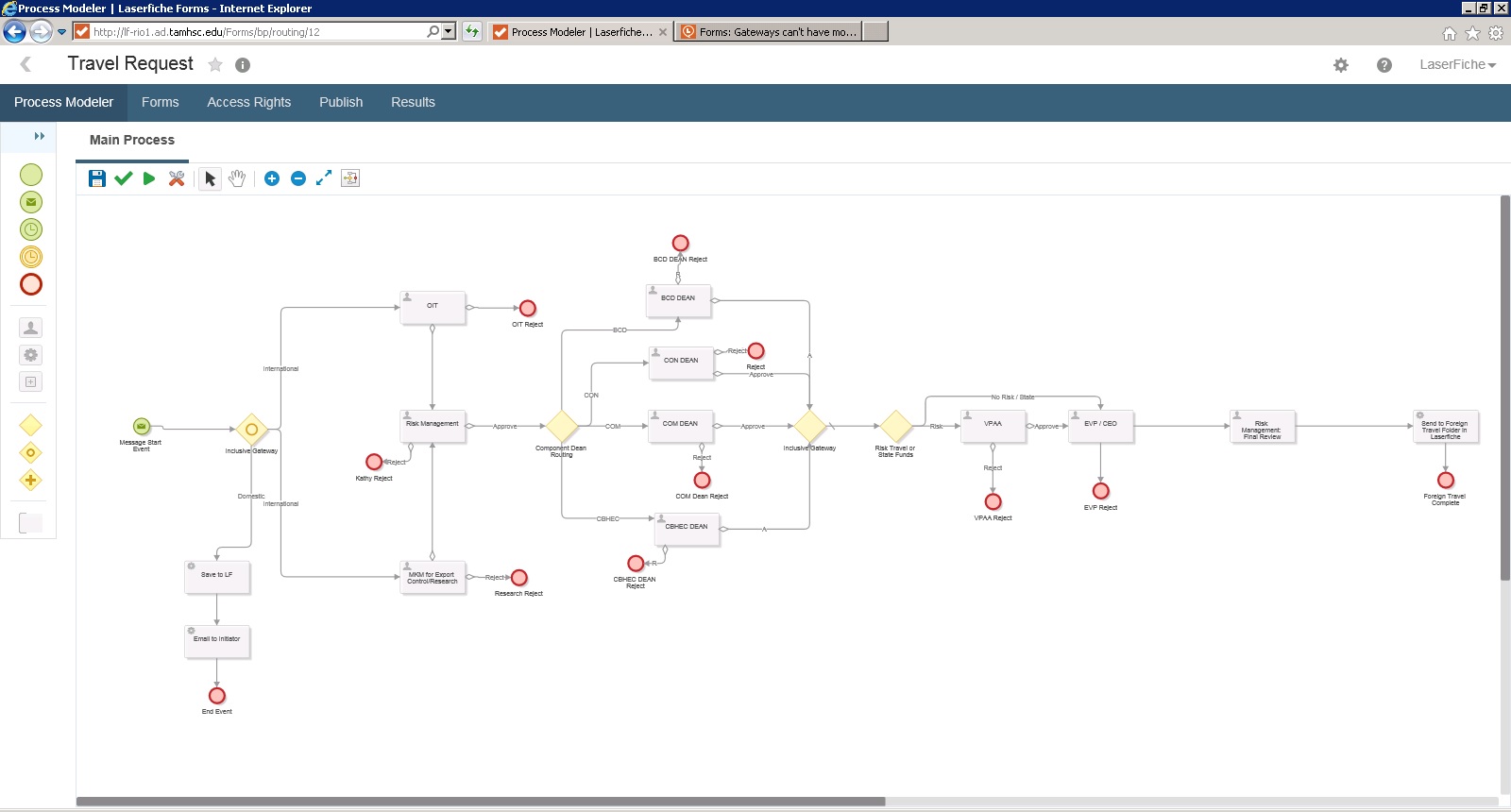Image resolution: width=1511 pixels, height=812 pixels.
Task: Pick the message start event from the palette
Action: click(31, 202)
